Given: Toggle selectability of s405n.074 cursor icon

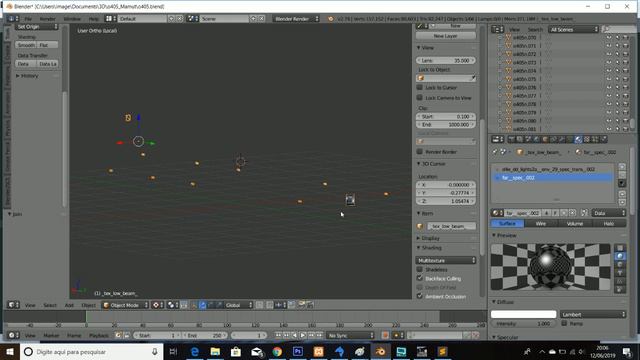Looking at the screenshot, I should coord(617,71).
